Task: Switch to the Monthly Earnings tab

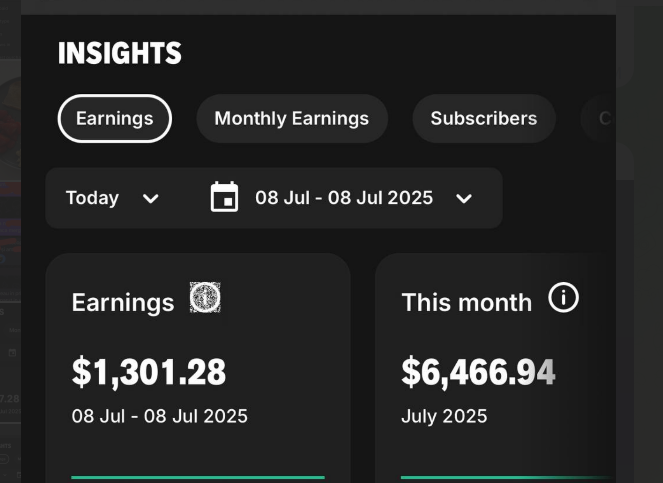Action: [x=291, y=118]
